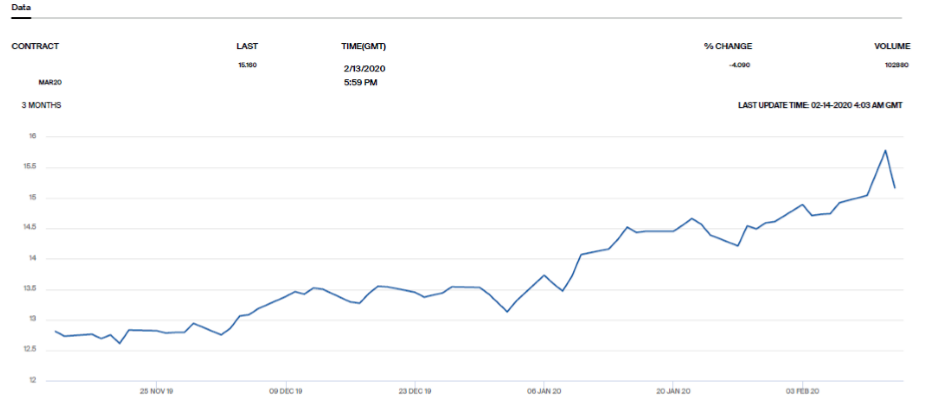Click the % CHANGE column header

click(727, 46)
